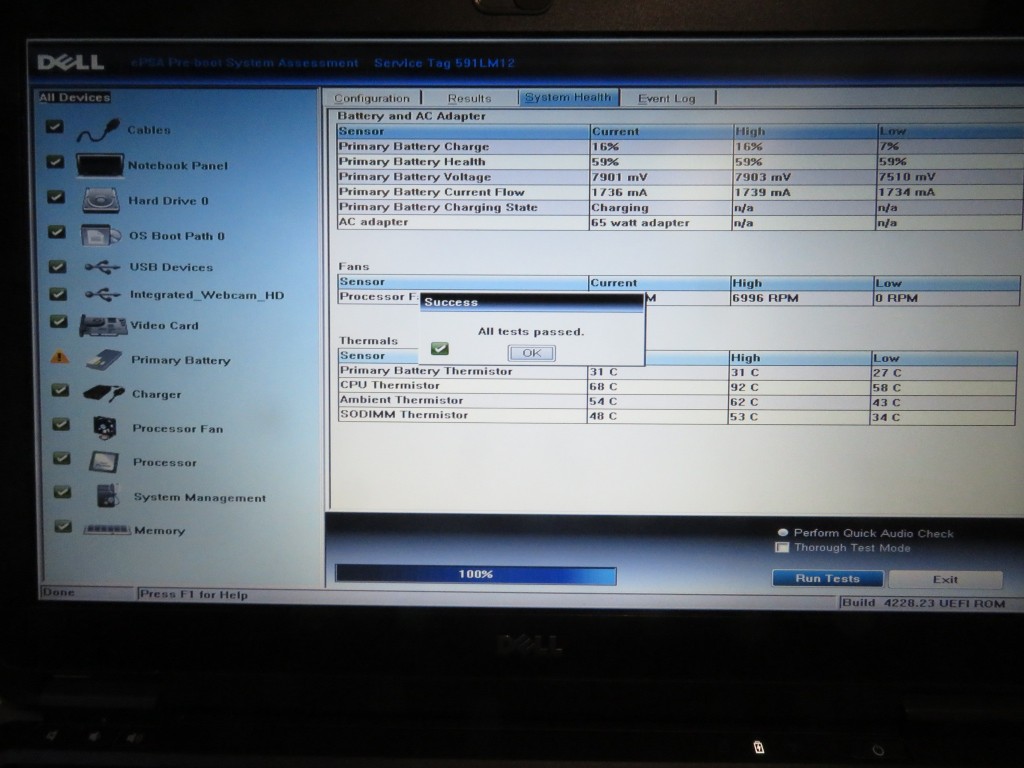Screen dimensions: 1024x768
Task: Select the Video Card icon
Action: coord(103,325)
